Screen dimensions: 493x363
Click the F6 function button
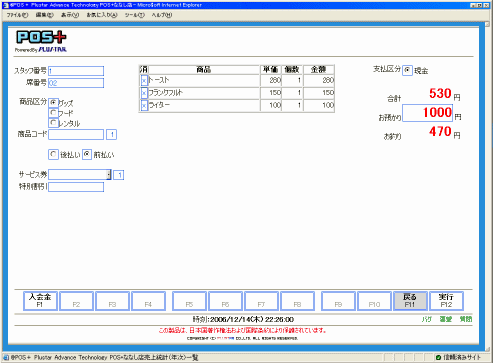[x=225, y=301]
